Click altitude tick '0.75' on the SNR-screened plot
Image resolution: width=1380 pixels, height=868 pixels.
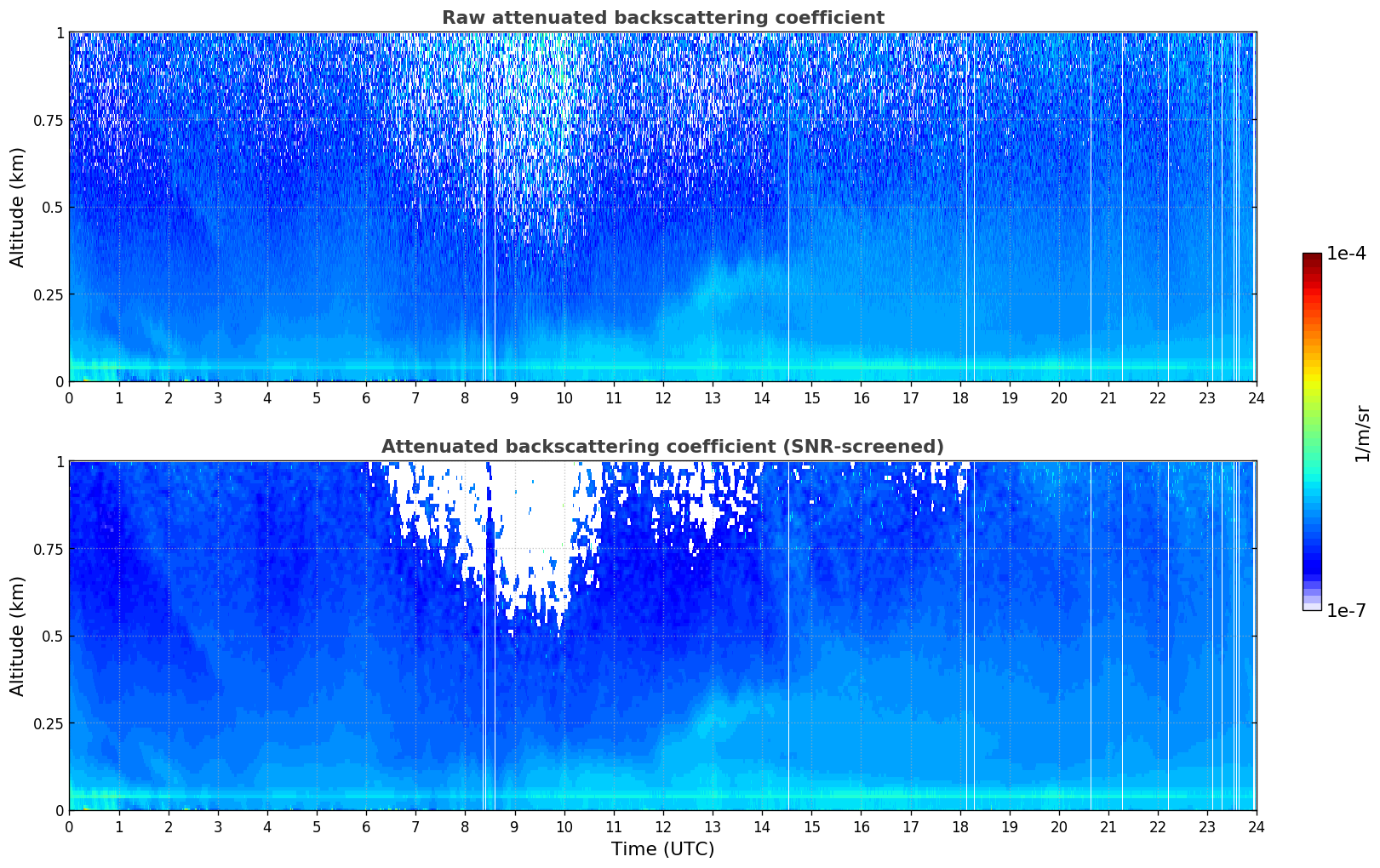point(49,549)
